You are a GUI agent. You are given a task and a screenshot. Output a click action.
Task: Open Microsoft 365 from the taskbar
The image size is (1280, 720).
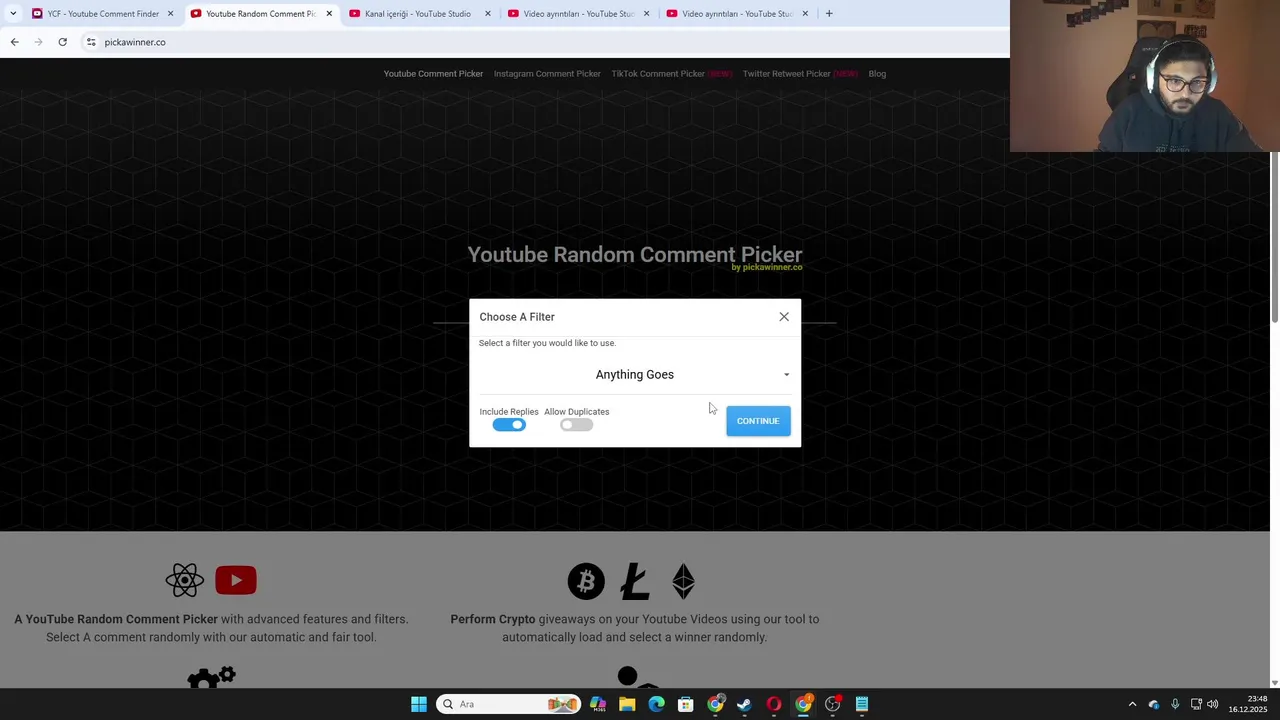598,704
